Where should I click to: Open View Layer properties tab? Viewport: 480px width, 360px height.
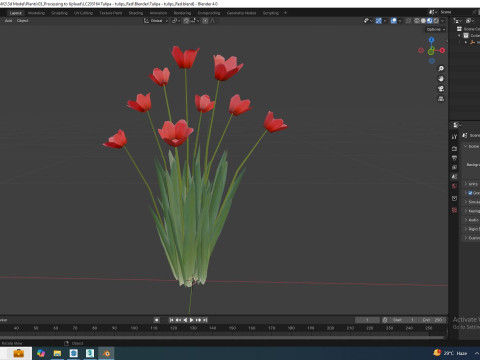pyautogui.click(x=454, y=167)
